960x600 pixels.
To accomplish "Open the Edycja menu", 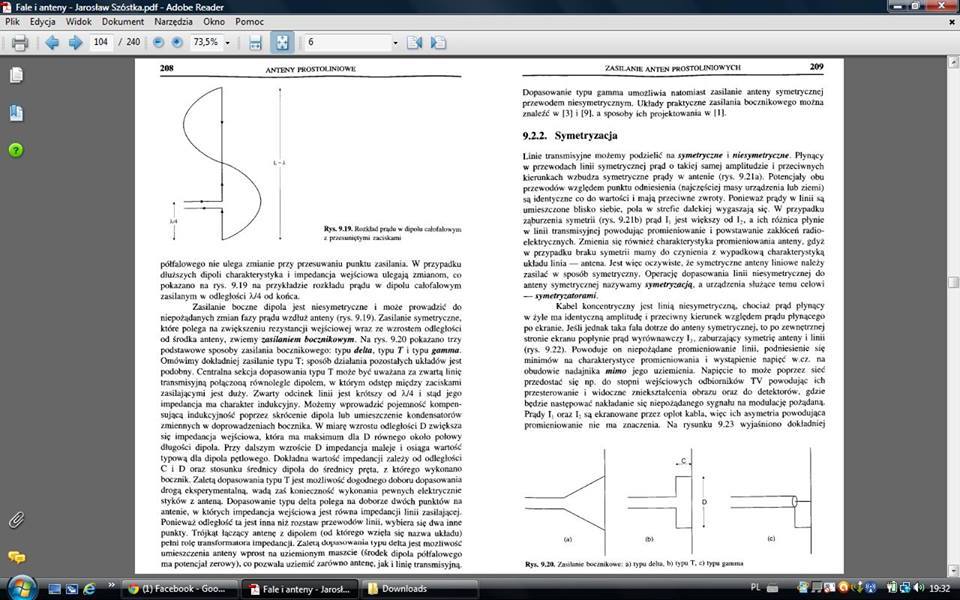I will pos(43,21).
